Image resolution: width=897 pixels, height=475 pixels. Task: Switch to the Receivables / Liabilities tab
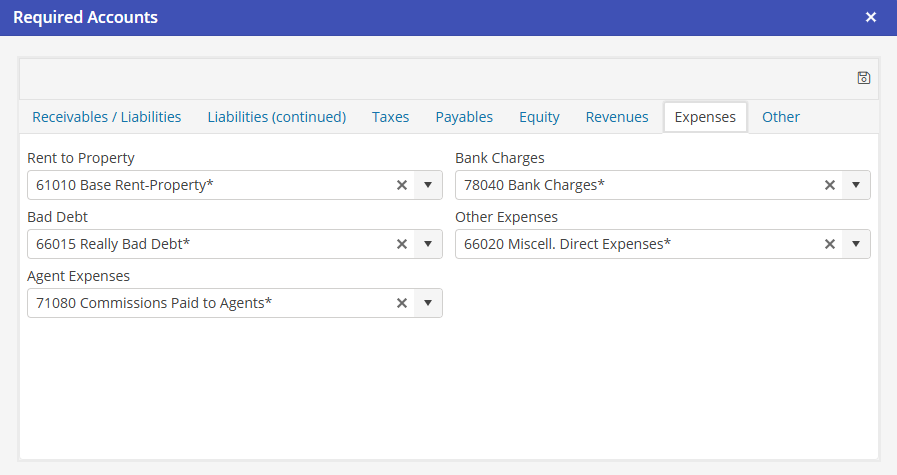point(107,117)
